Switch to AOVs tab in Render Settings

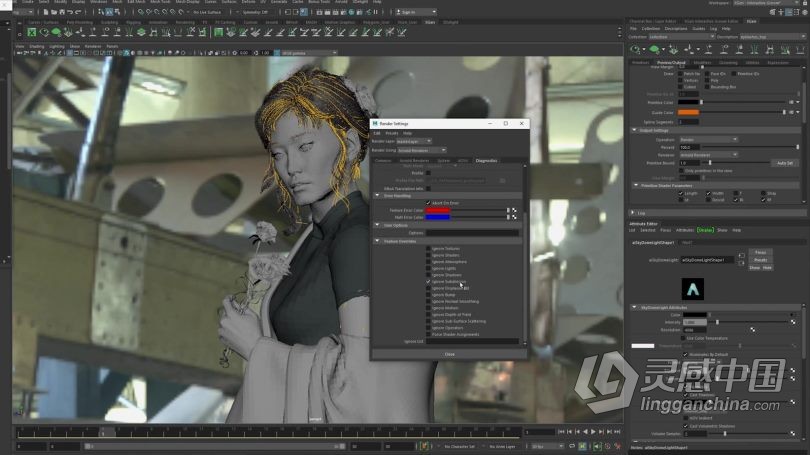click(x=463, y=161)
